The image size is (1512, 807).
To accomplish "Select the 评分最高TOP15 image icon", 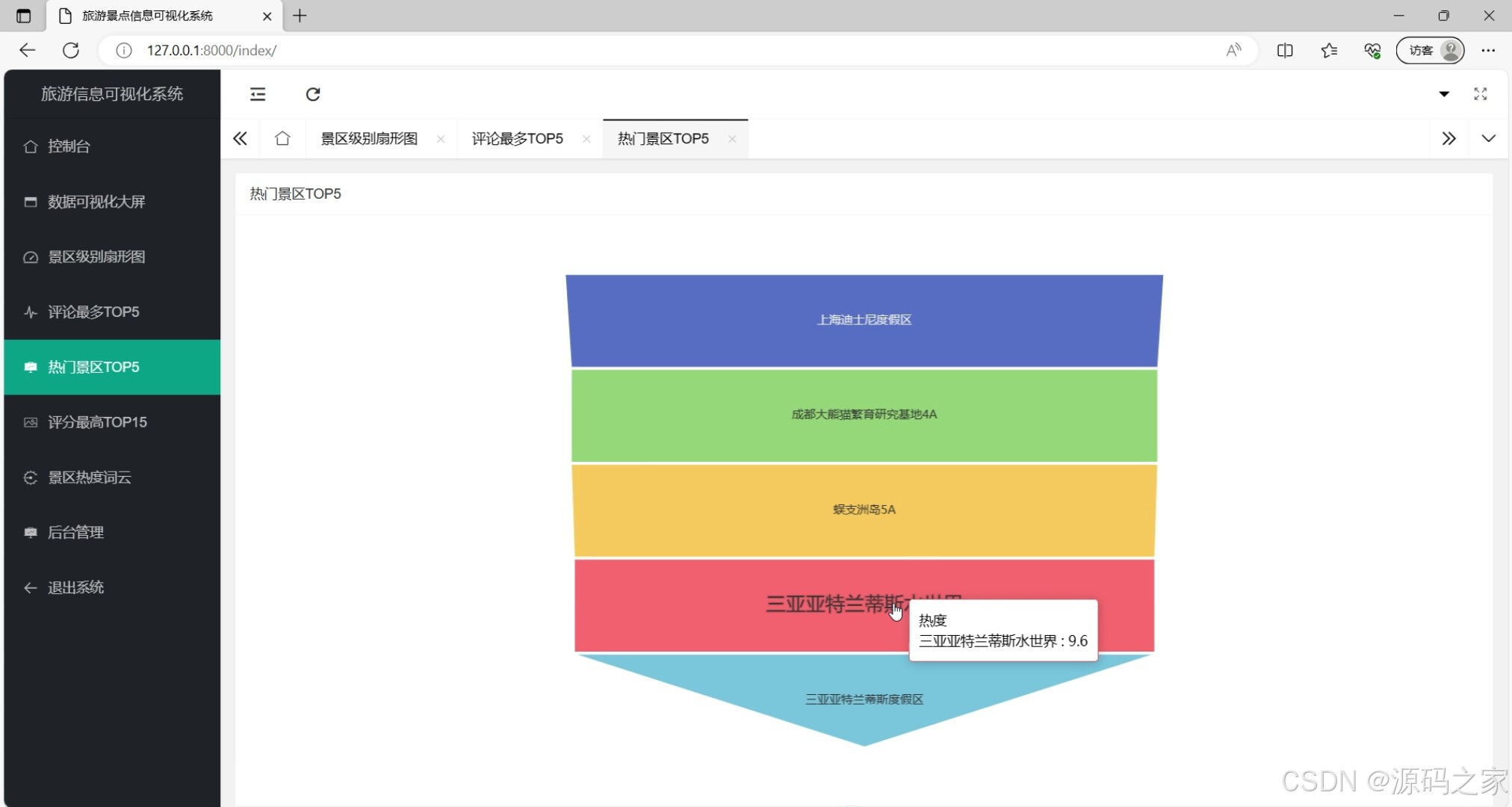I will tap(30, 422).
